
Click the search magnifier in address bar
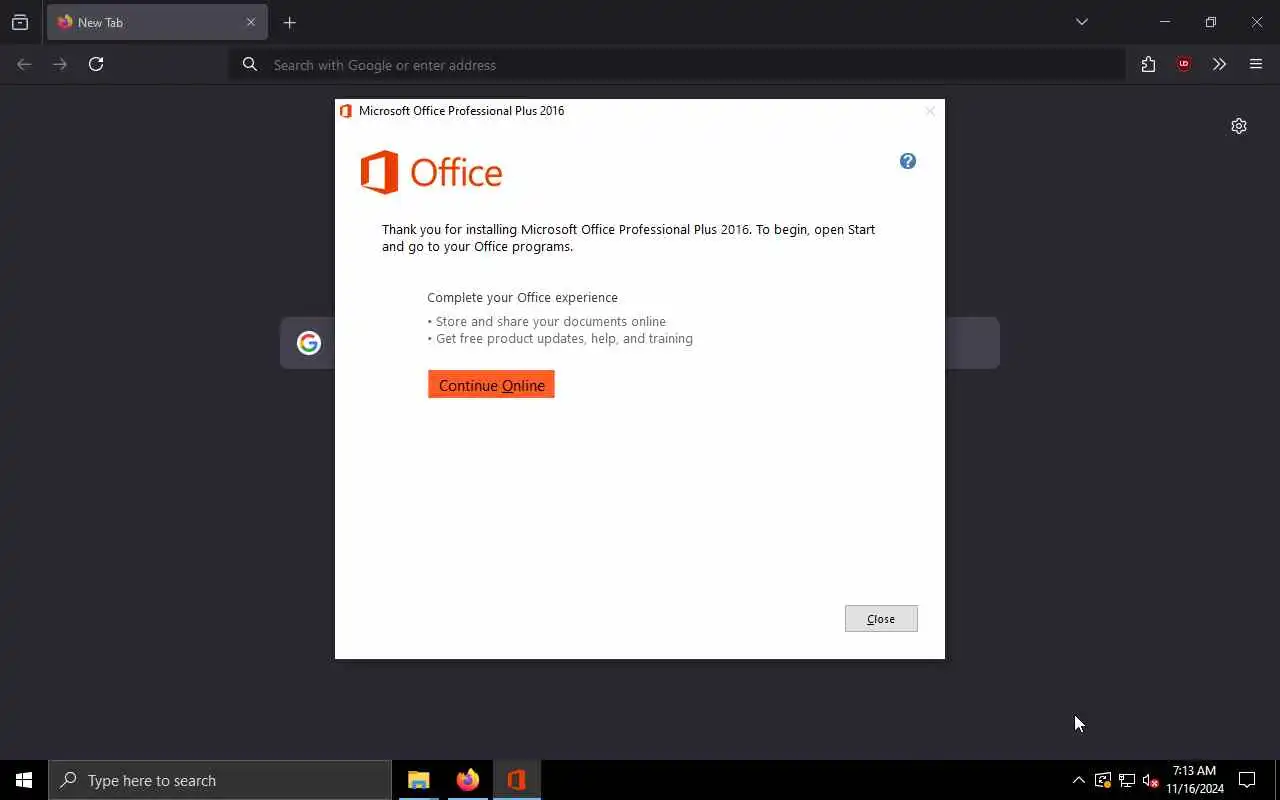(x=250, y=65)
